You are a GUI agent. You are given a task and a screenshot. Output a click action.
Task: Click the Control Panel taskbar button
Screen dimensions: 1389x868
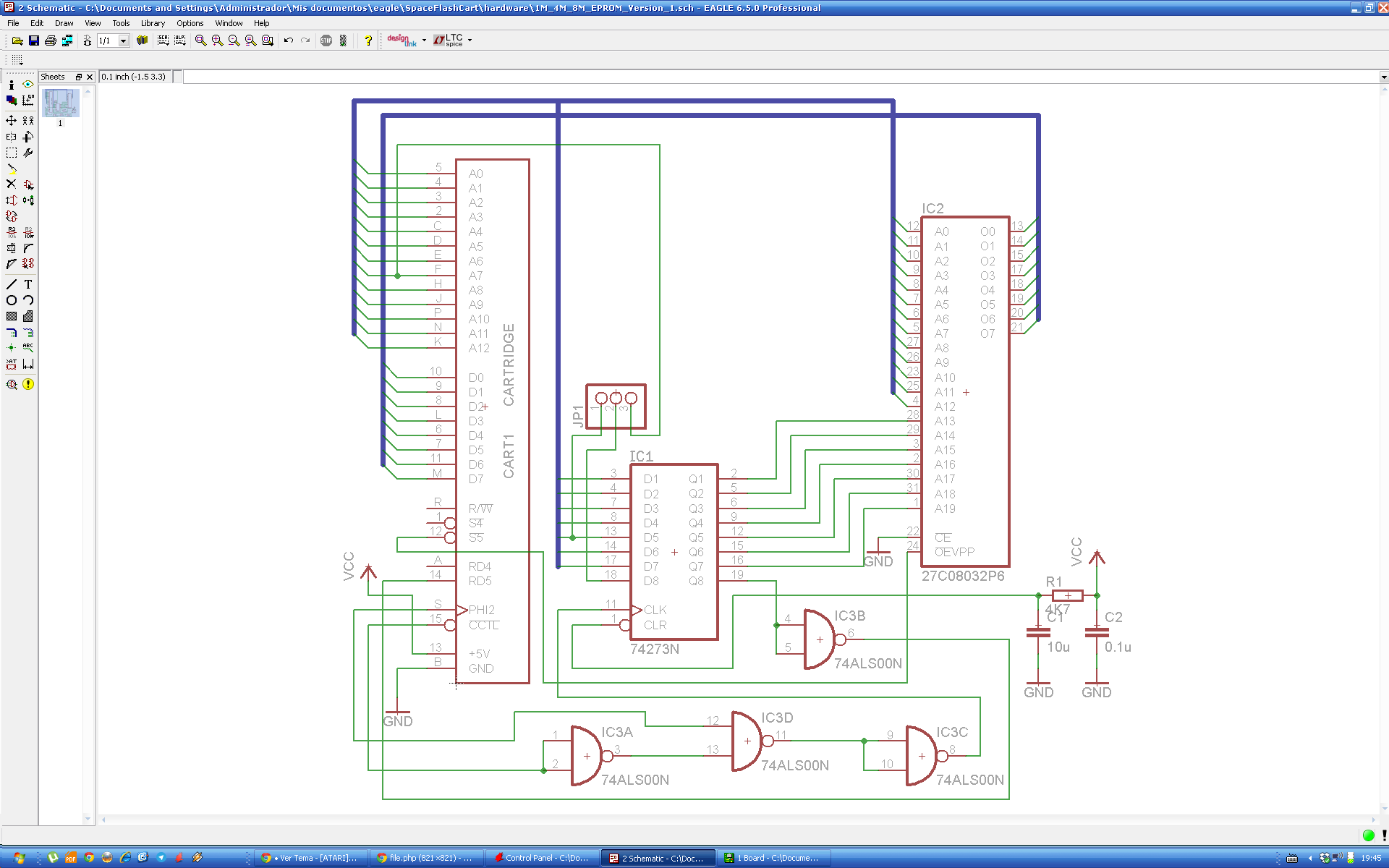(x=541, y=858)
